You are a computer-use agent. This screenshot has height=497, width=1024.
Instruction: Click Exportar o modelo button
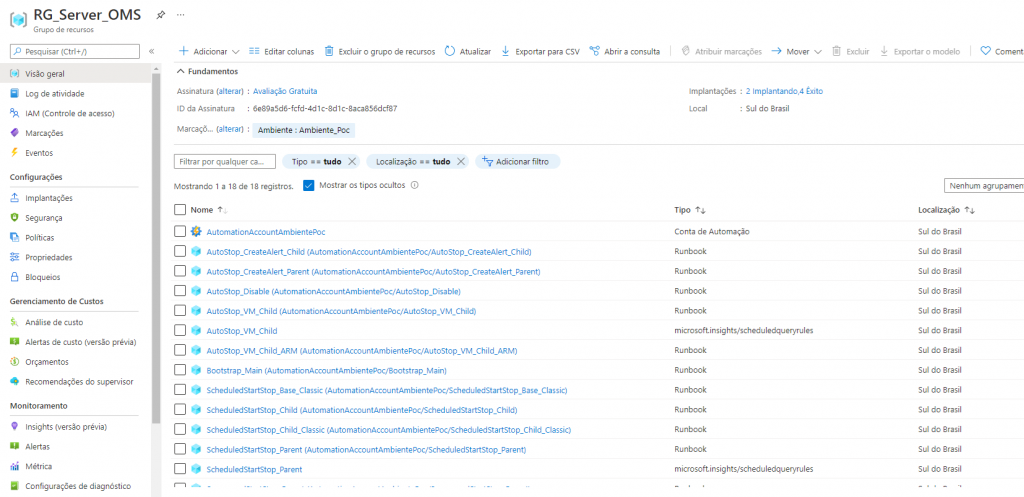(920, 51)
